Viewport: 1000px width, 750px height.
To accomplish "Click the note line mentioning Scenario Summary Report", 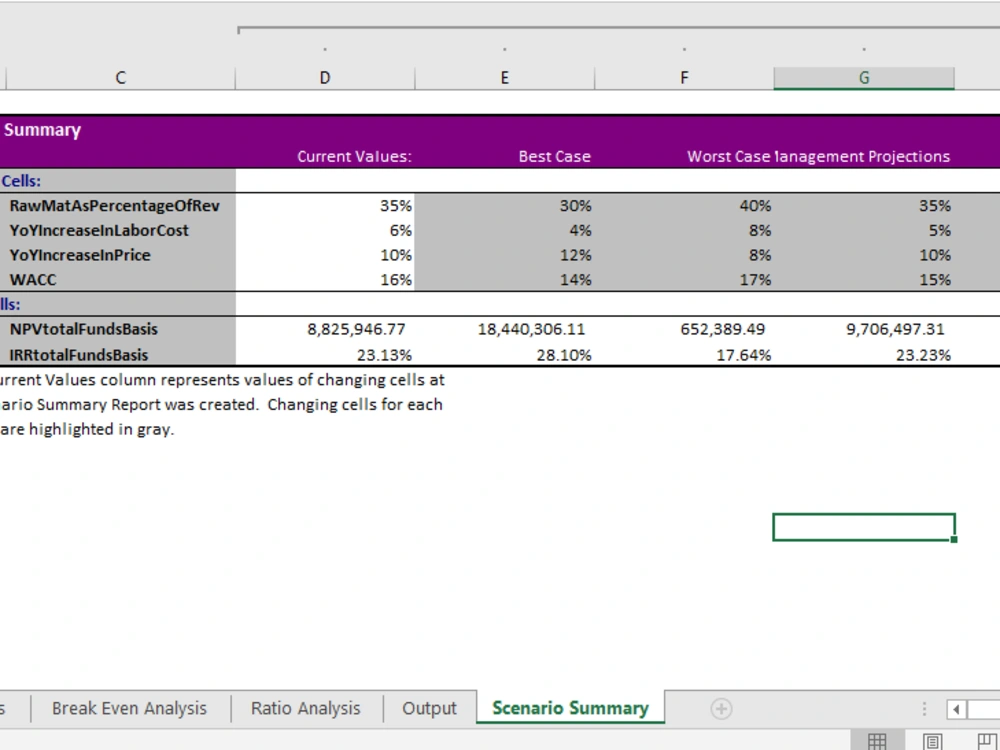I will pyautogui.click(x=221, y=404).
